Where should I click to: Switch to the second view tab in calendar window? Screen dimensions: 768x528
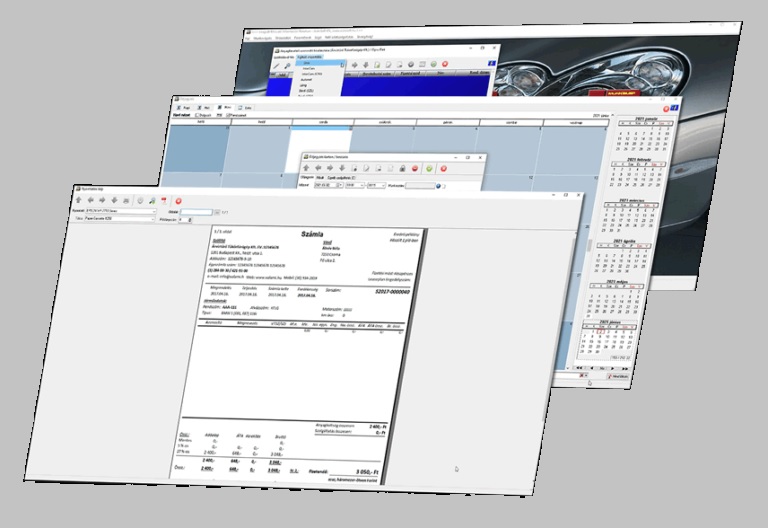coord(204,108)
